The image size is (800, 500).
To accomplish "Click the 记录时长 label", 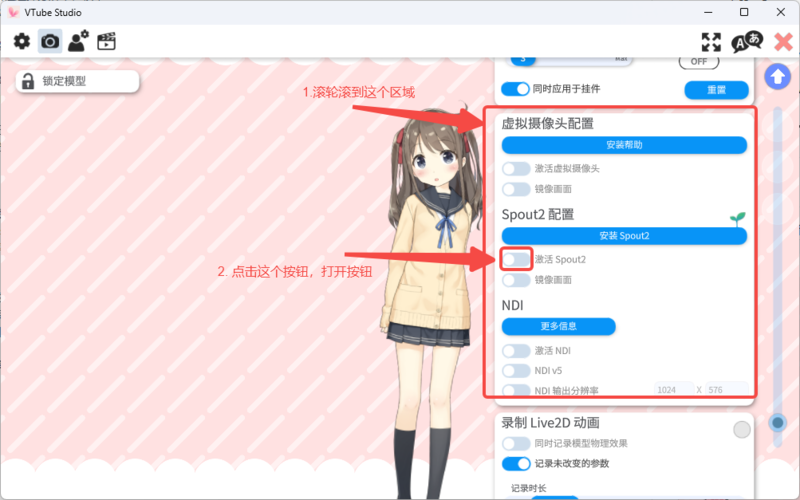I will coord(529,488).
